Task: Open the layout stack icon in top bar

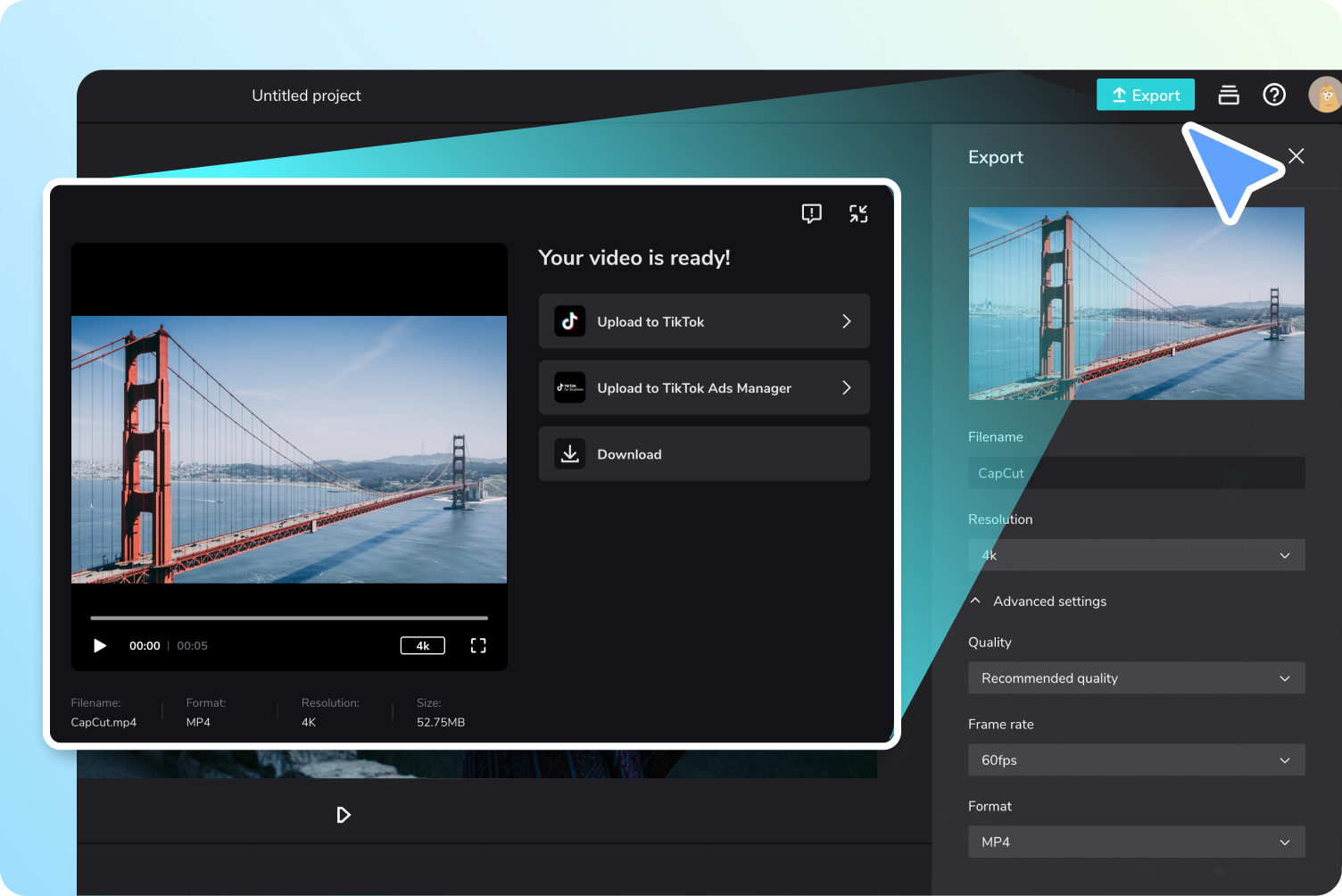Action: pos(1229,95)
